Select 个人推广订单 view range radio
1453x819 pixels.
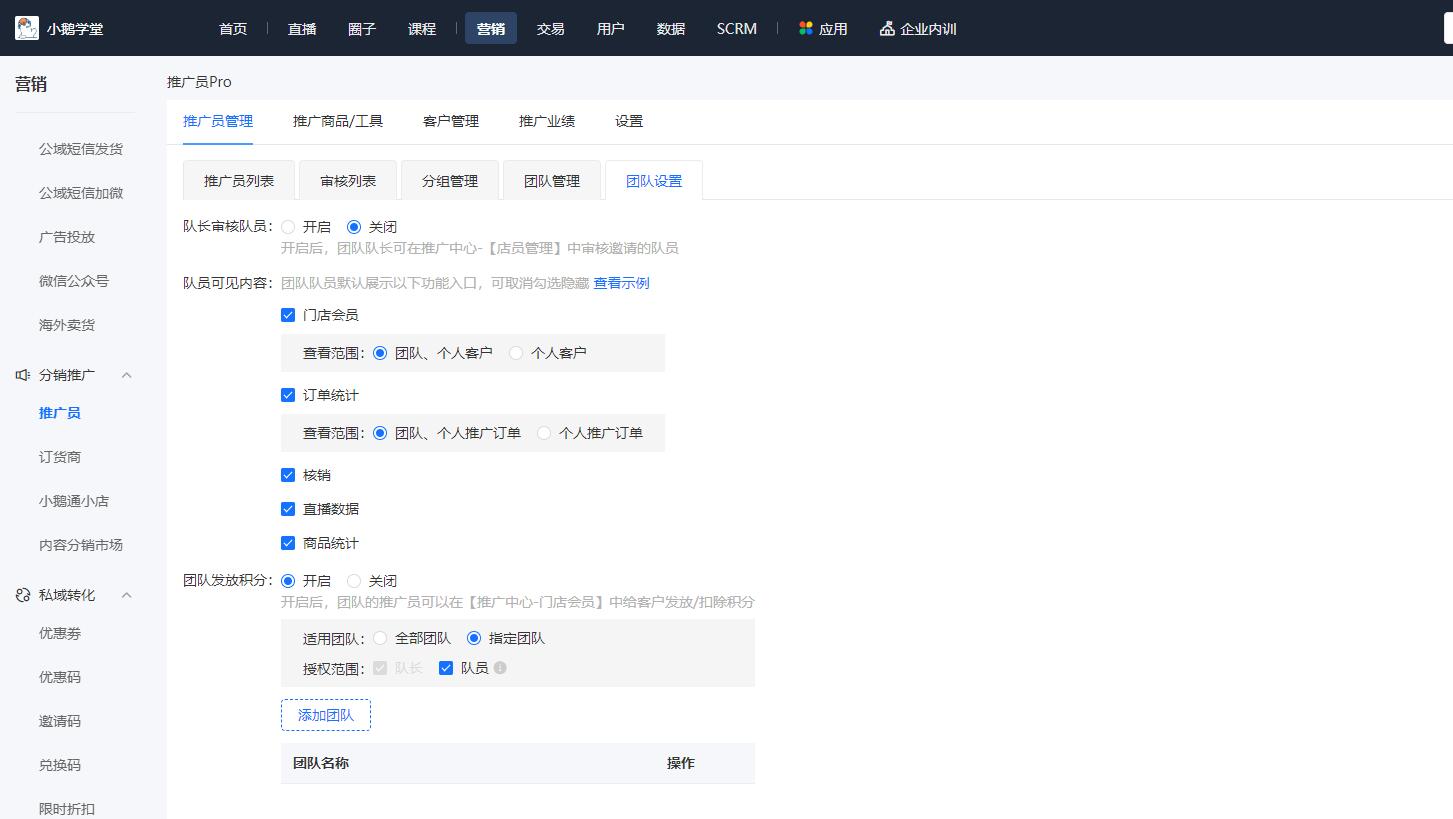pos(544,433)
